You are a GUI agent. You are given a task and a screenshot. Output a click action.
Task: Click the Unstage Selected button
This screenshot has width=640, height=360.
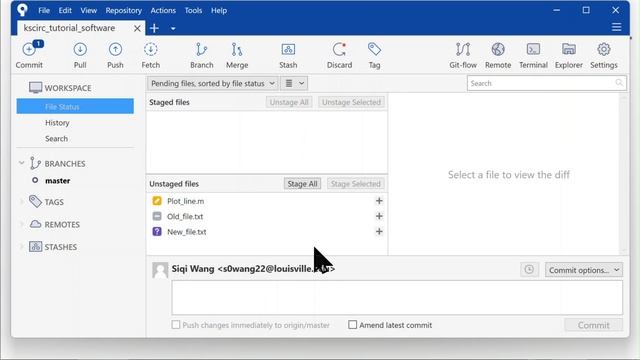click(351, 102)
